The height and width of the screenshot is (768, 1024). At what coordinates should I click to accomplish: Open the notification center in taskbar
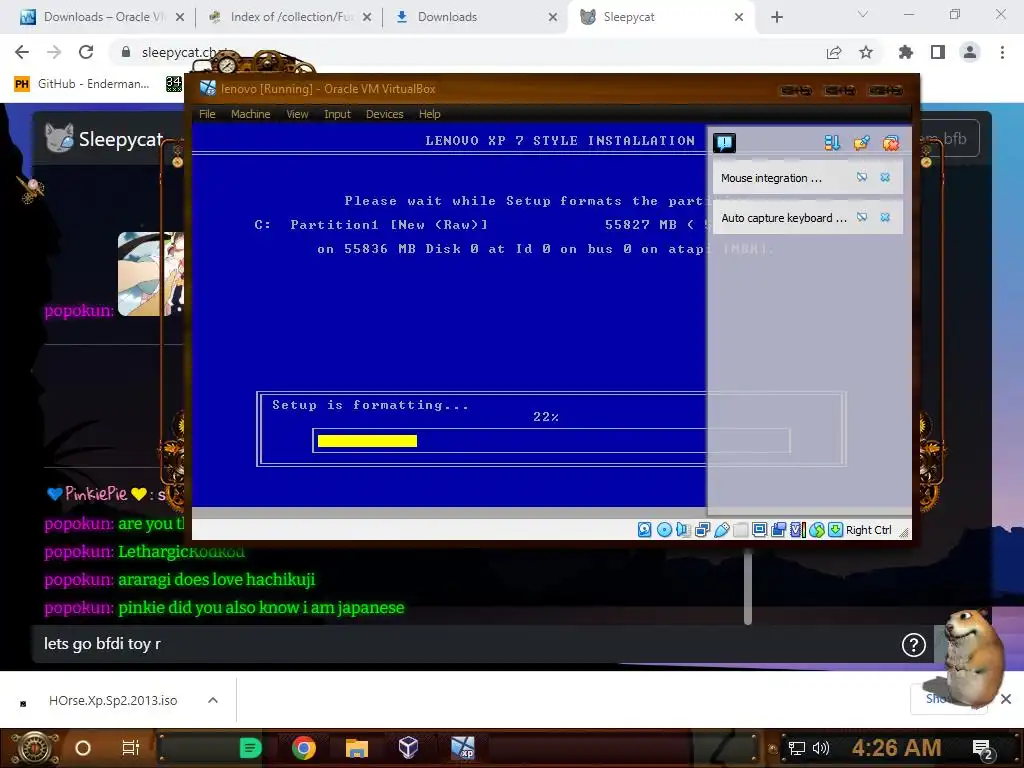point(983,749)
